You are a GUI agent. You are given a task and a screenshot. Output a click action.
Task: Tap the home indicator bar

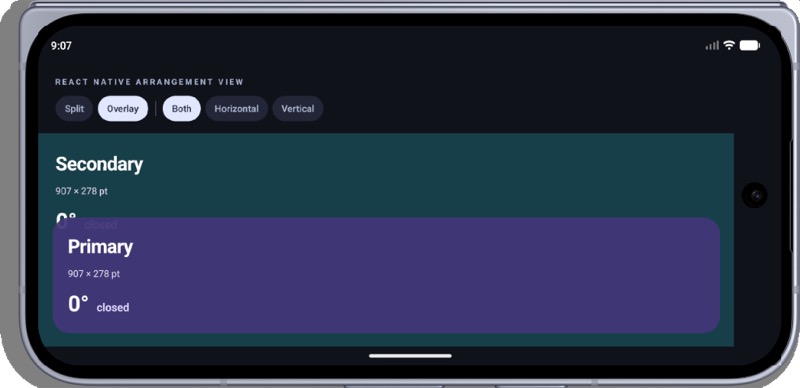tap(410, 356)
